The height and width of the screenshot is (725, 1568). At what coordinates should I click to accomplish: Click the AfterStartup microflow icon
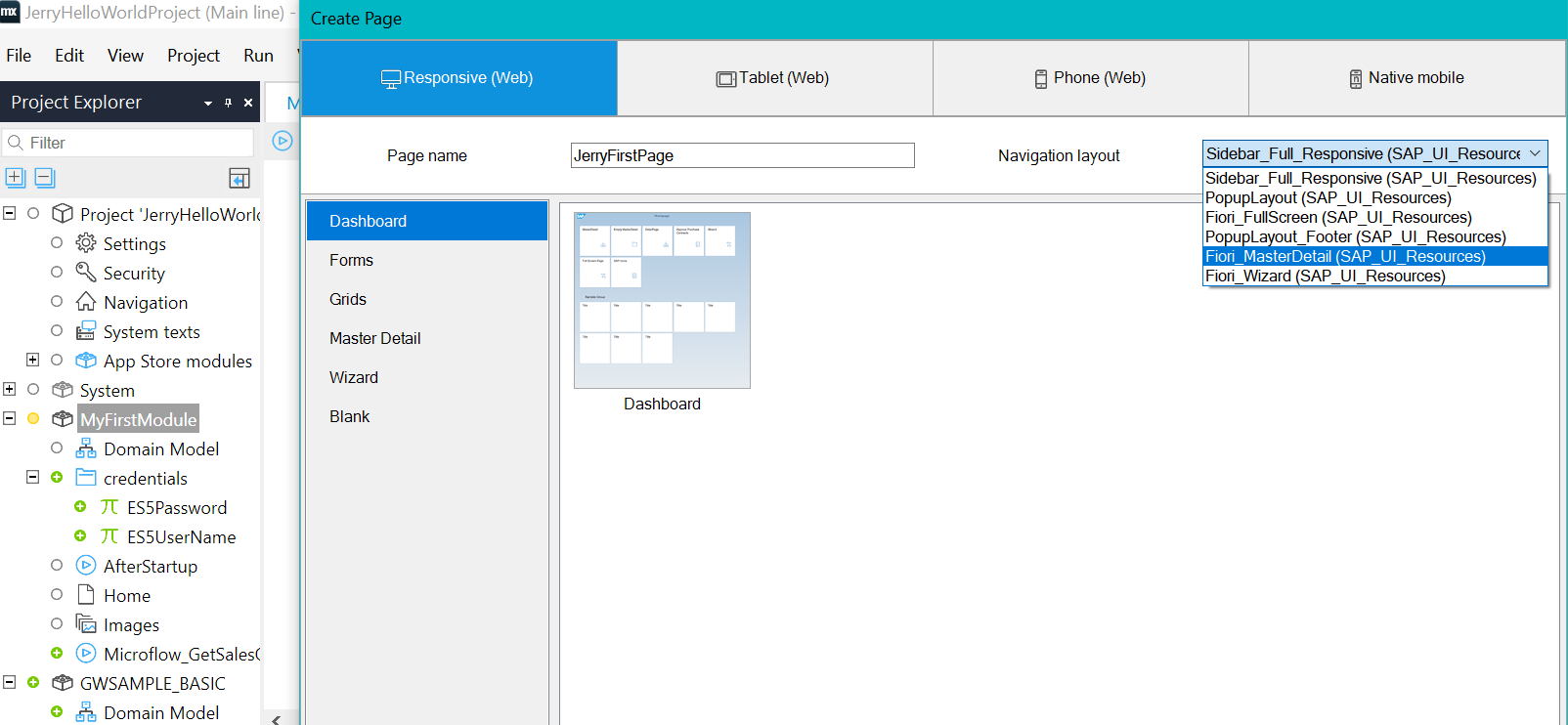pyautogui.click(x=86, y=566)
